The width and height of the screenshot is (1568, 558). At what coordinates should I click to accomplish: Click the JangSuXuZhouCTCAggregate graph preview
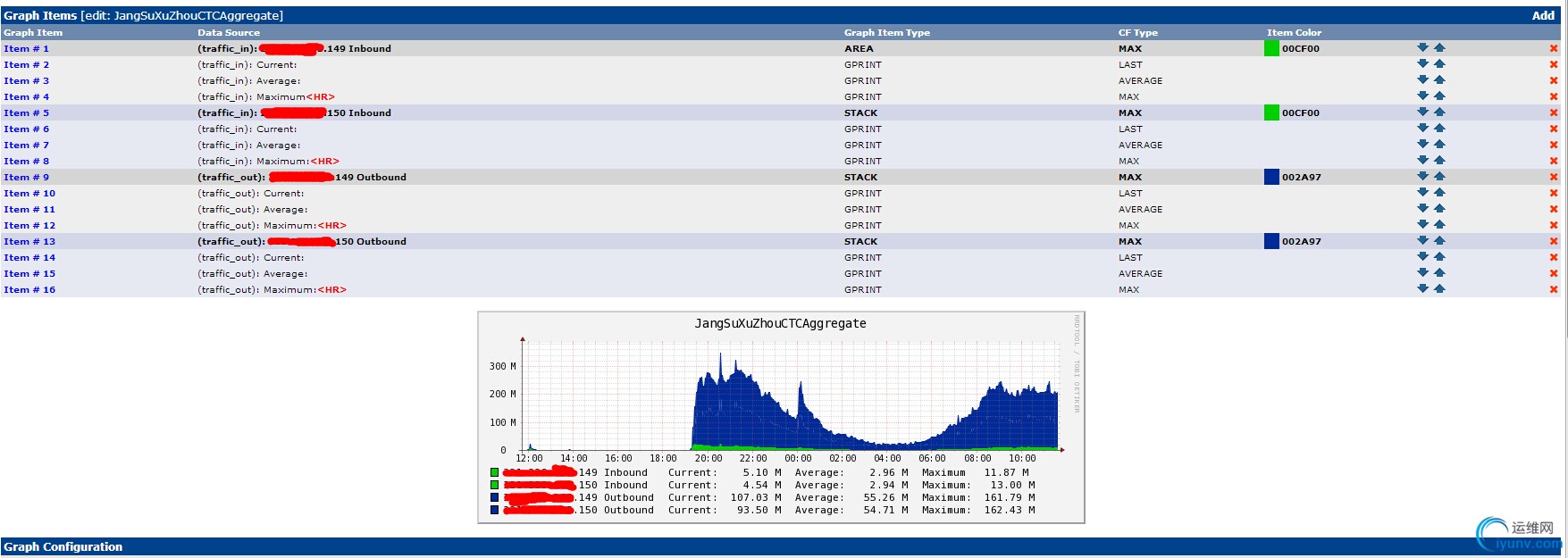point(781,417)
